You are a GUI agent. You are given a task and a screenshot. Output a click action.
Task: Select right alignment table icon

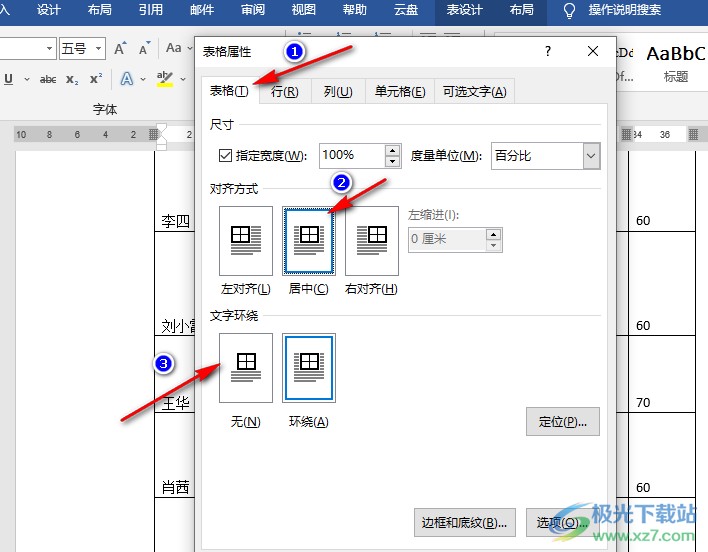pos(372,241)
